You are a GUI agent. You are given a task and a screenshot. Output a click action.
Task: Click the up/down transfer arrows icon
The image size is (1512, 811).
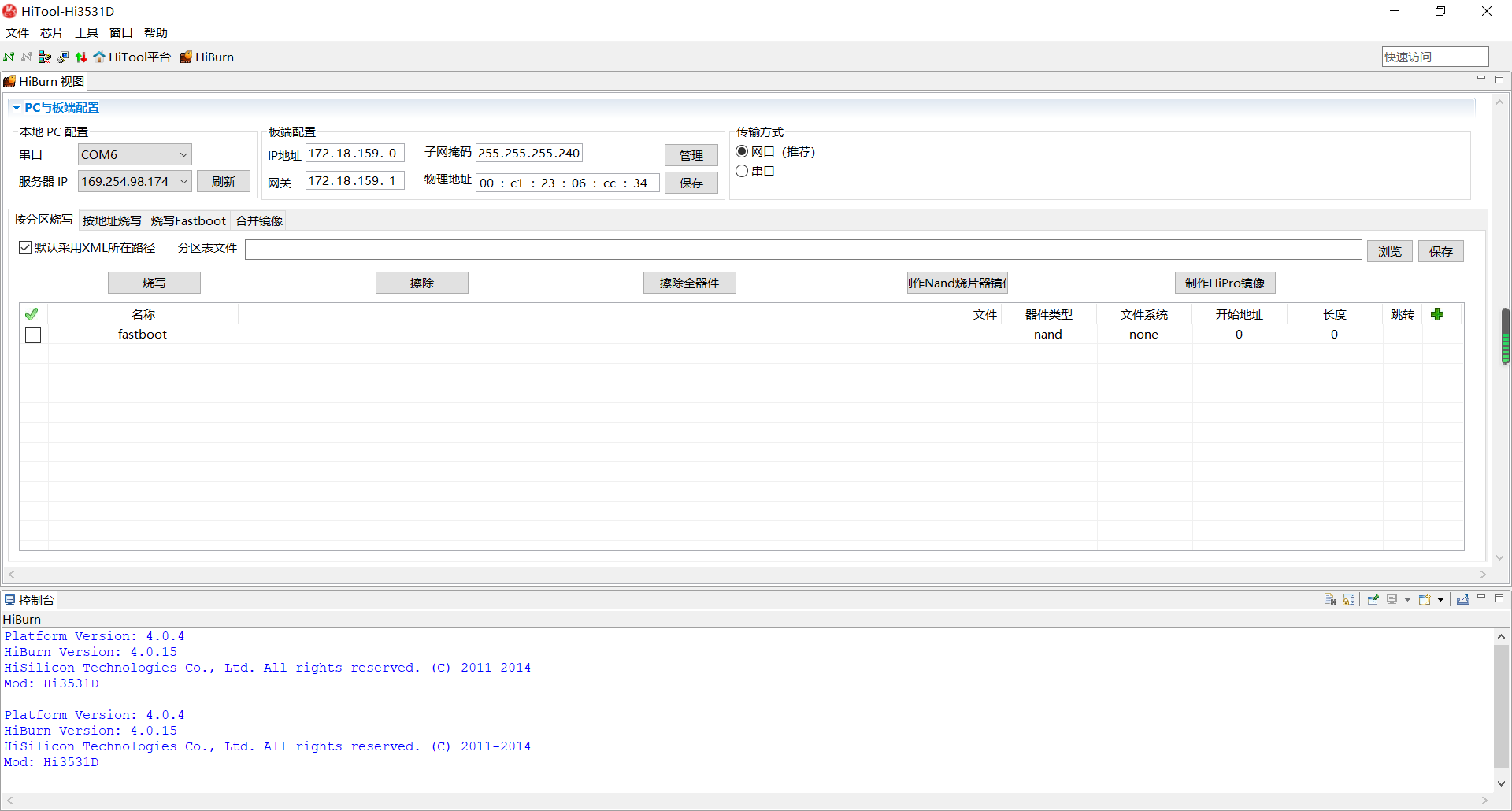[x=81, y=57]
